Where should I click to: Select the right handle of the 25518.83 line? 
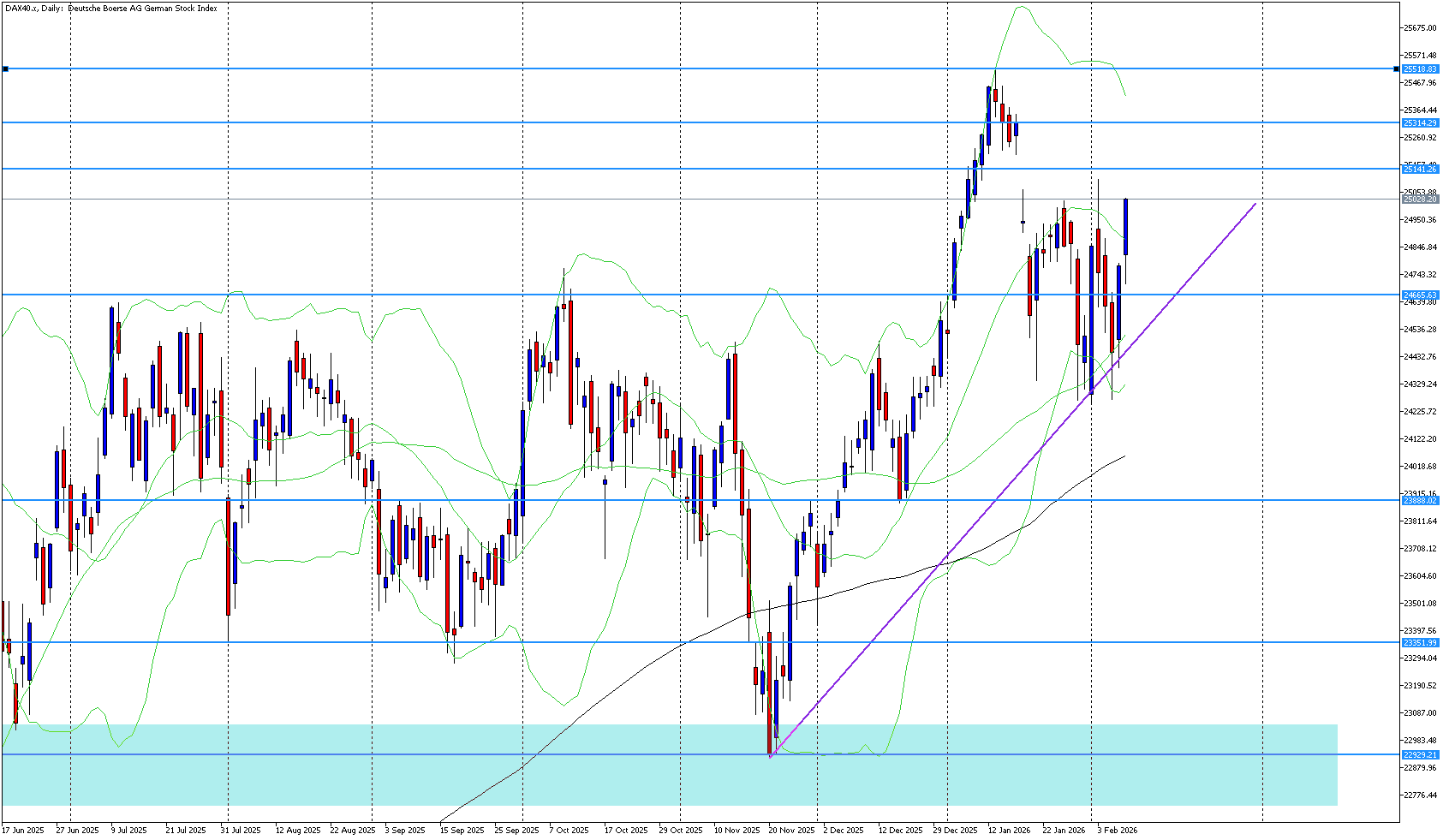[x=1396, y=69]
